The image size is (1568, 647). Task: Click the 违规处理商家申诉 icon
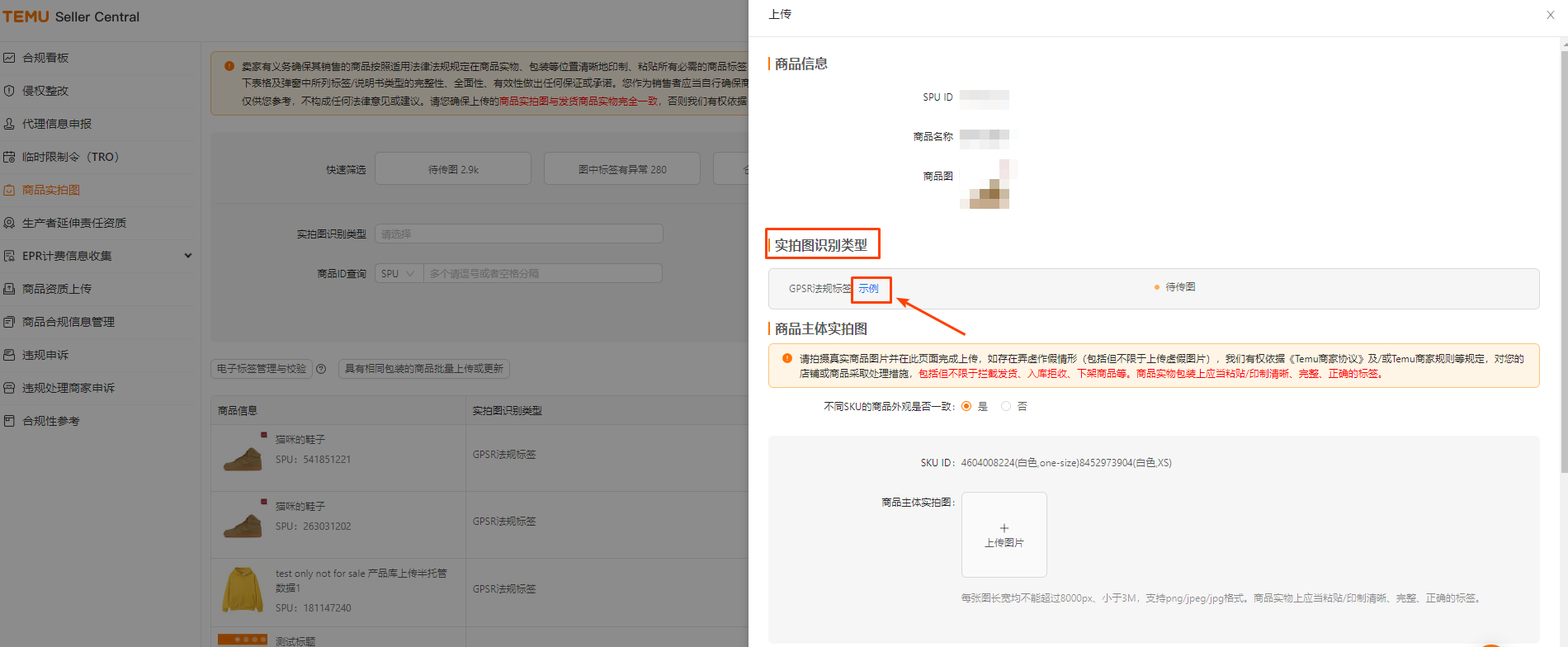coord(9,388)
